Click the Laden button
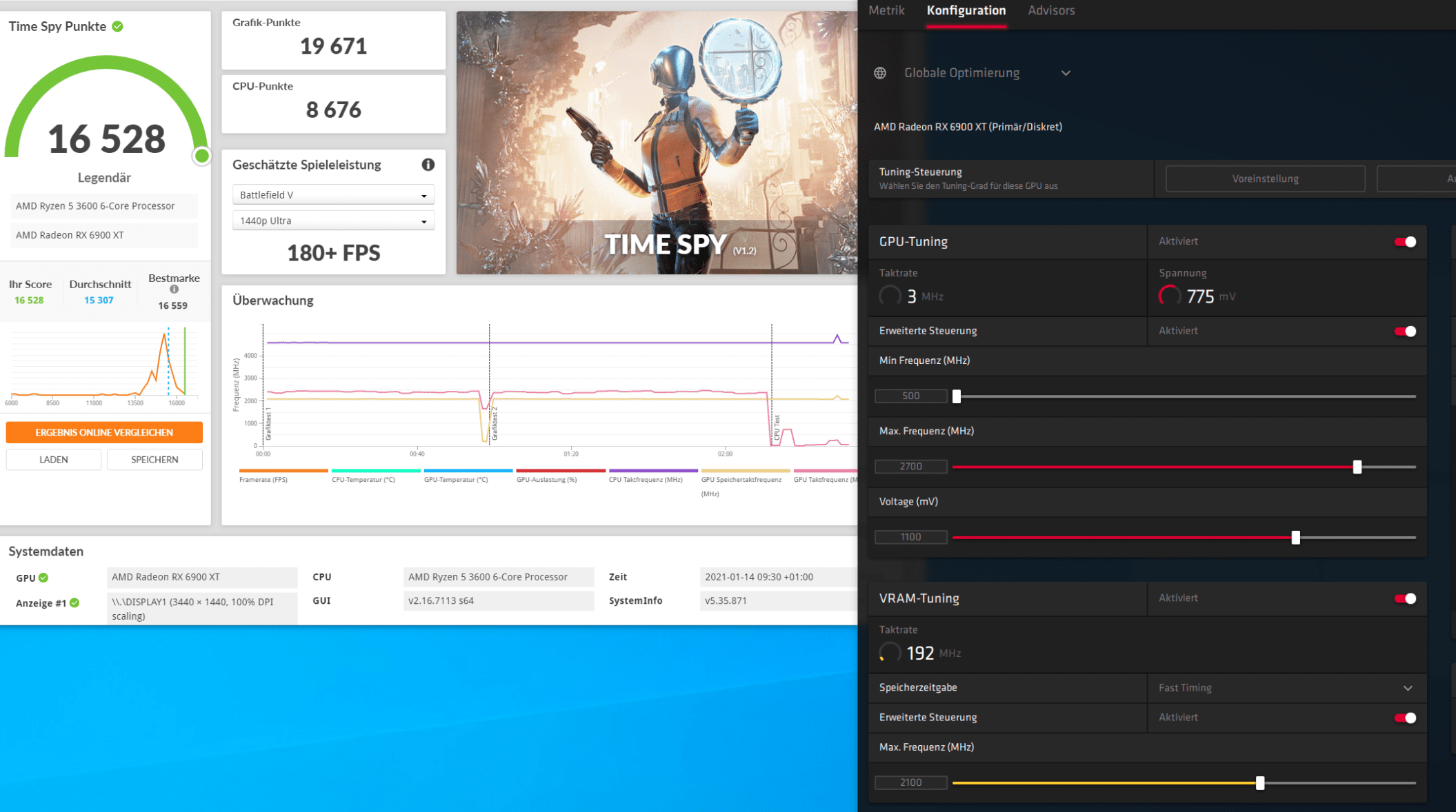The width and height of the screenshot is (1456, 812). [54, 460]
